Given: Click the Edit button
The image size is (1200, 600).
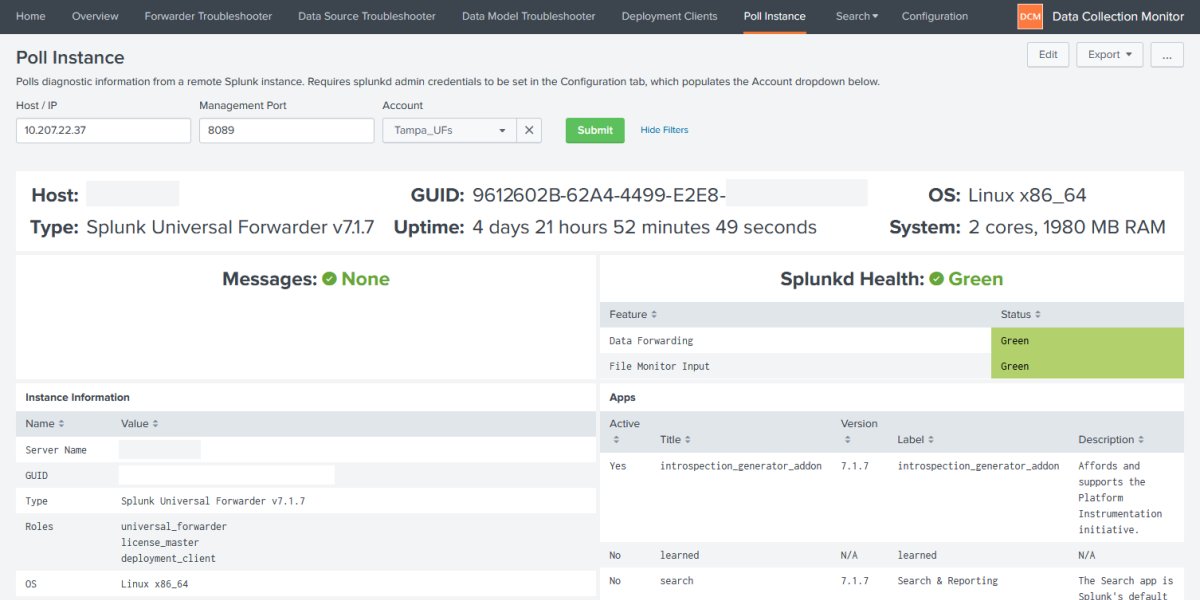Looking at the screenshot, I should pyautogui.click(x=1048, y=55).
